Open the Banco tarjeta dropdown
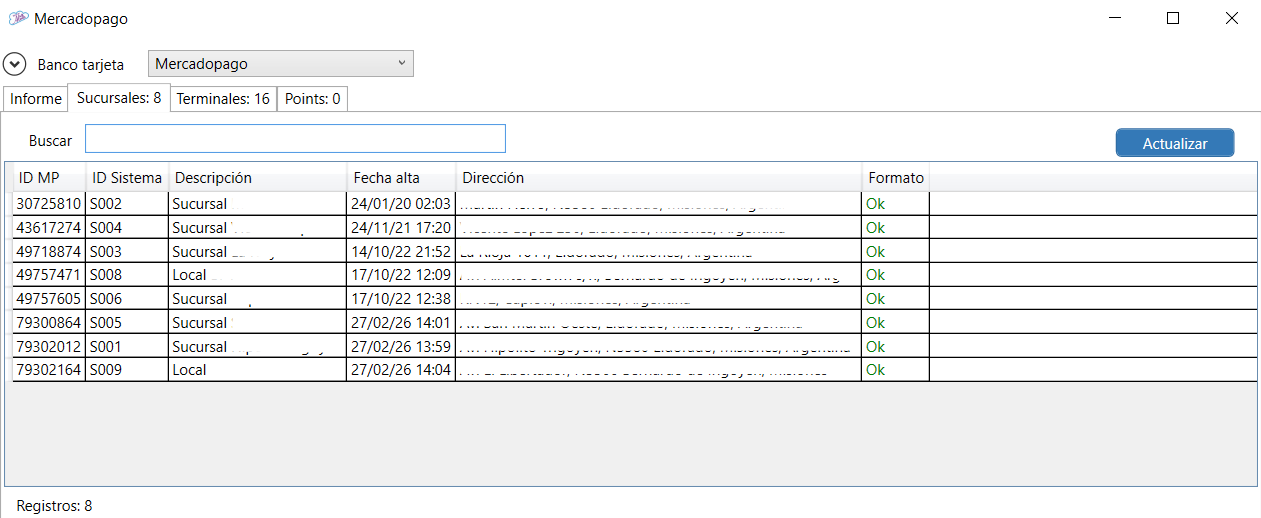This screenshot has height=518, width=1261. [280, 64]
